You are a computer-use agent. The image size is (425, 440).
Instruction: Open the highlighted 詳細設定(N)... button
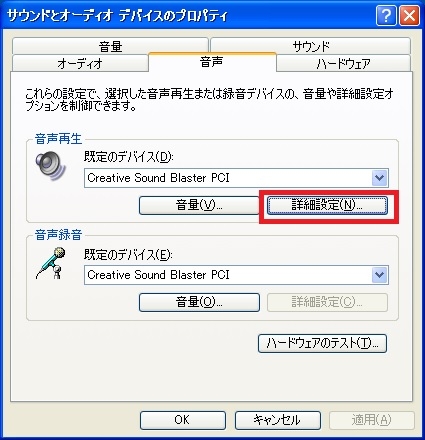(327, 205)
